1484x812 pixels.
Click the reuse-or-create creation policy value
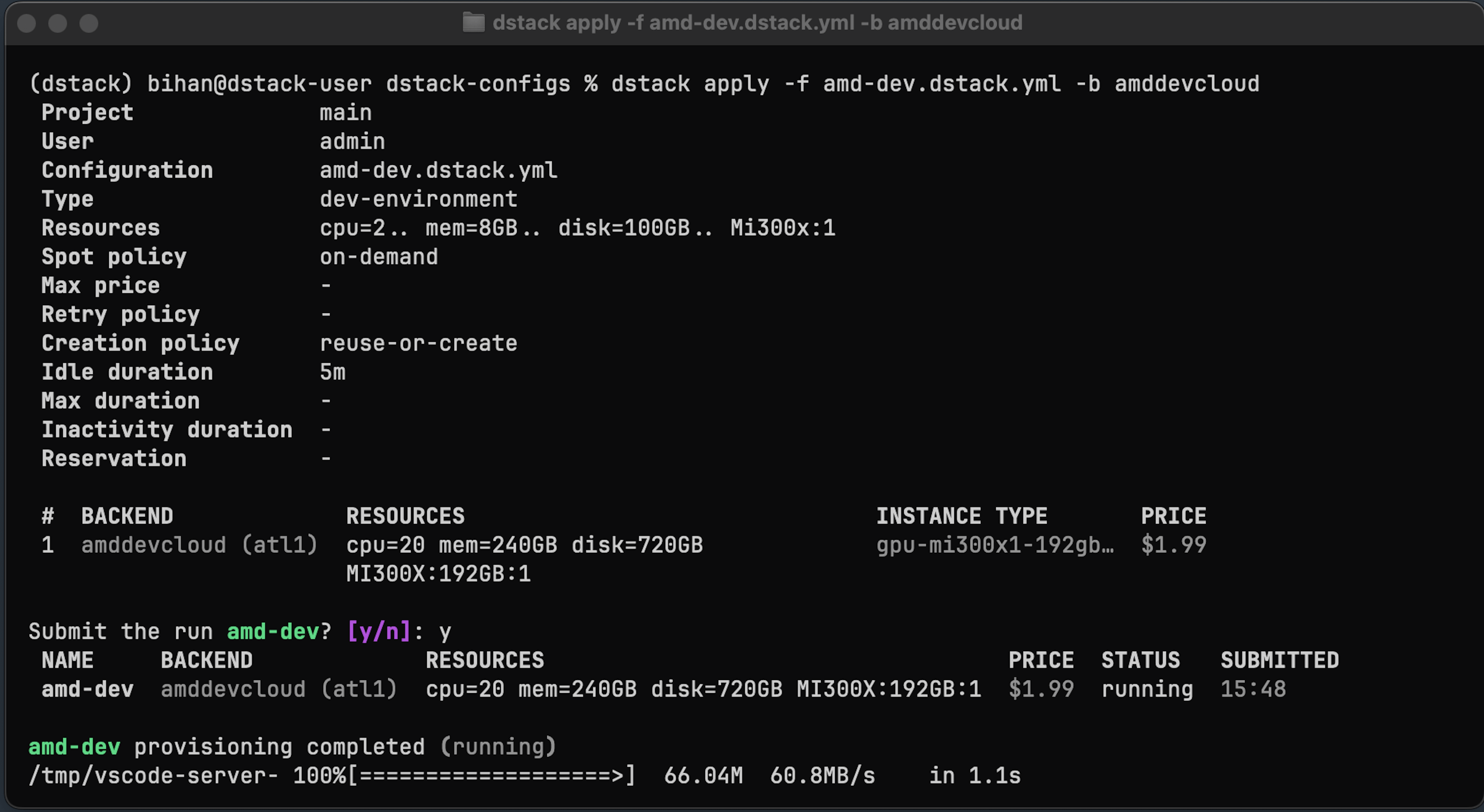click(419, 343)
